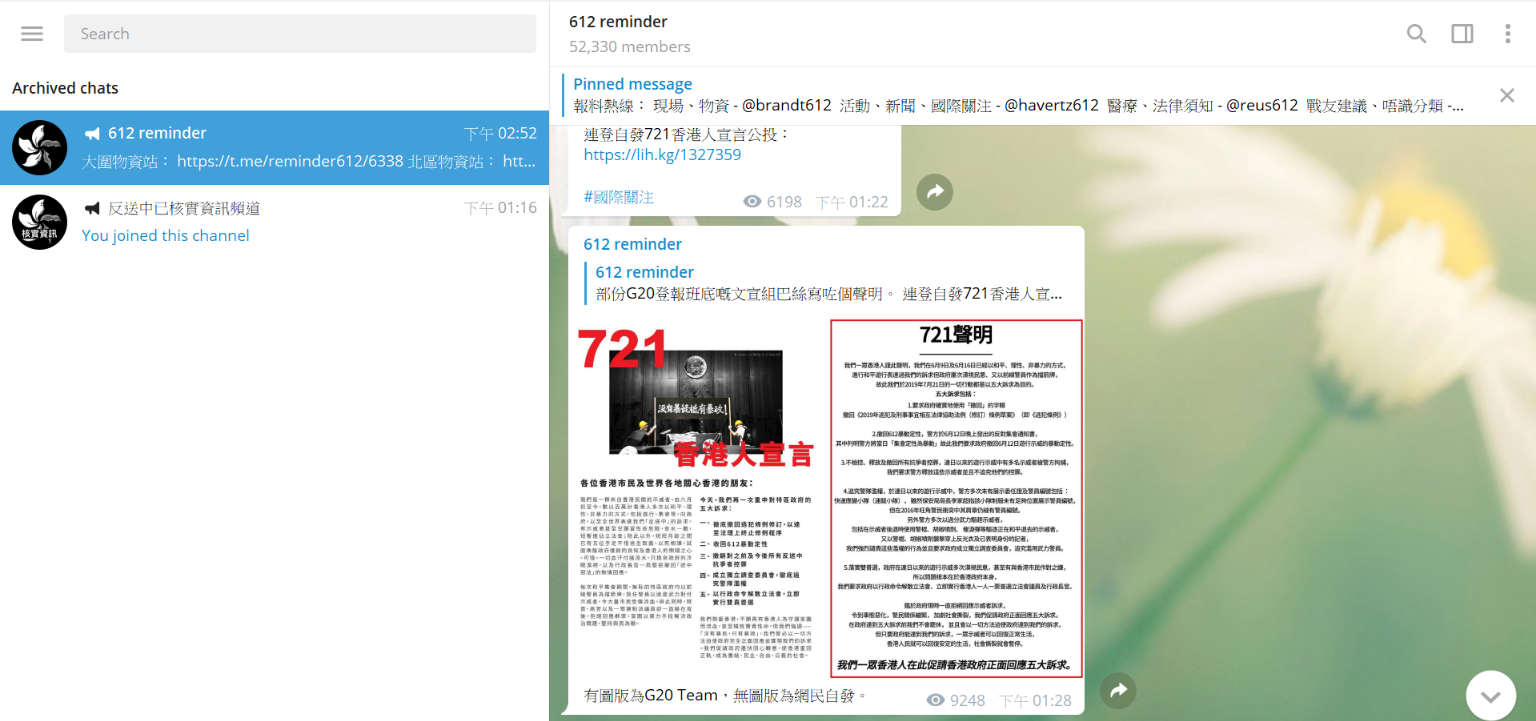Open the 612 reminder channel avatar
The image size is (1536, 721).
point(39,147)
